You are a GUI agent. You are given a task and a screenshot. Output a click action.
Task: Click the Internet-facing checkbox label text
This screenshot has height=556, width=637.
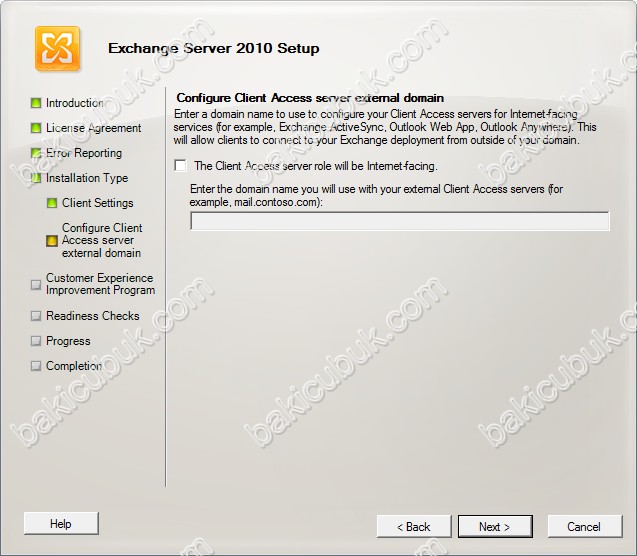point(316,166)
